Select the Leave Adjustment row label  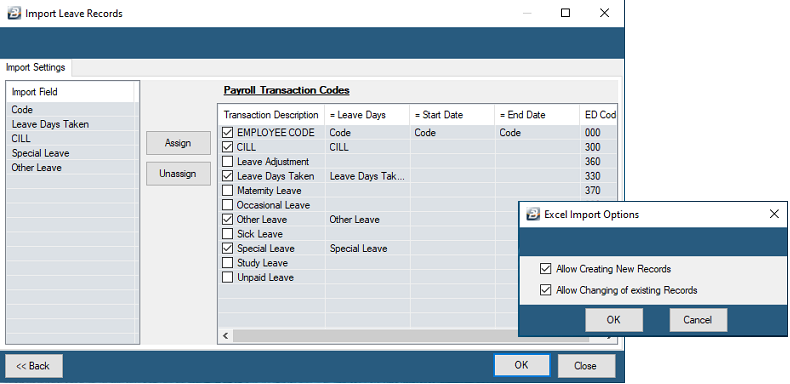coord(273,162)
